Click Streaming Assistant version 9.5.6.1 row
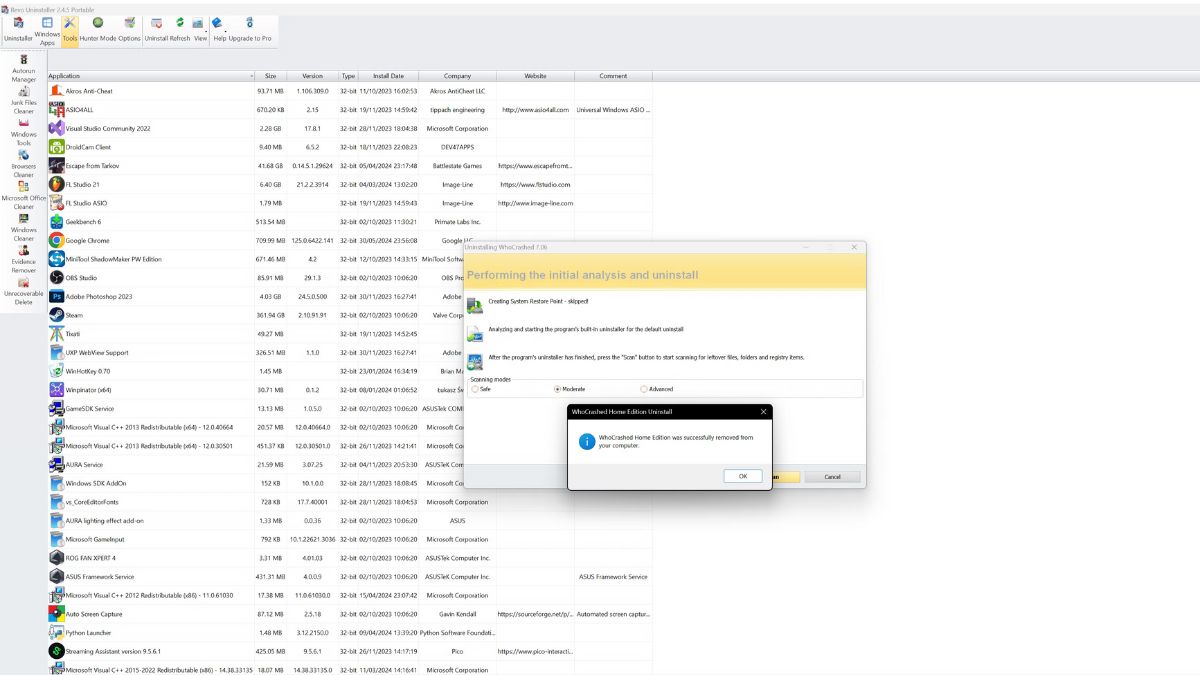The height and width of the screenshot is (675, 1200). 350,651
